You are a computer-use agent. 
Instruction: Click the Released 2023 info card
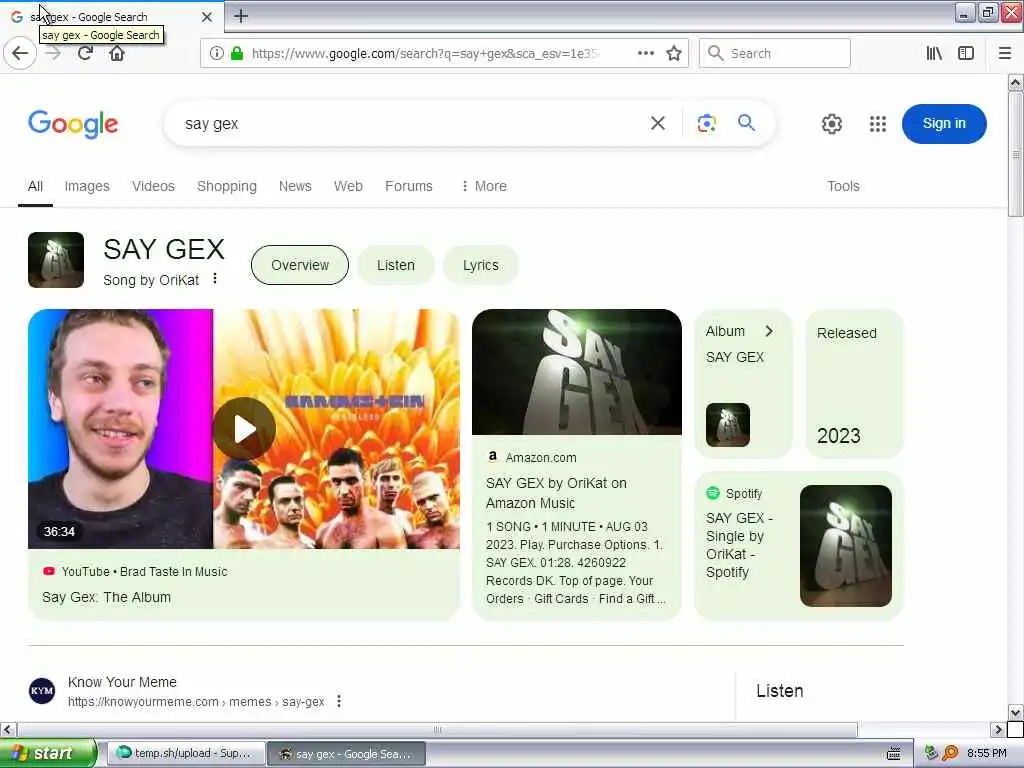pyautogui.click(x=854, y=384)
